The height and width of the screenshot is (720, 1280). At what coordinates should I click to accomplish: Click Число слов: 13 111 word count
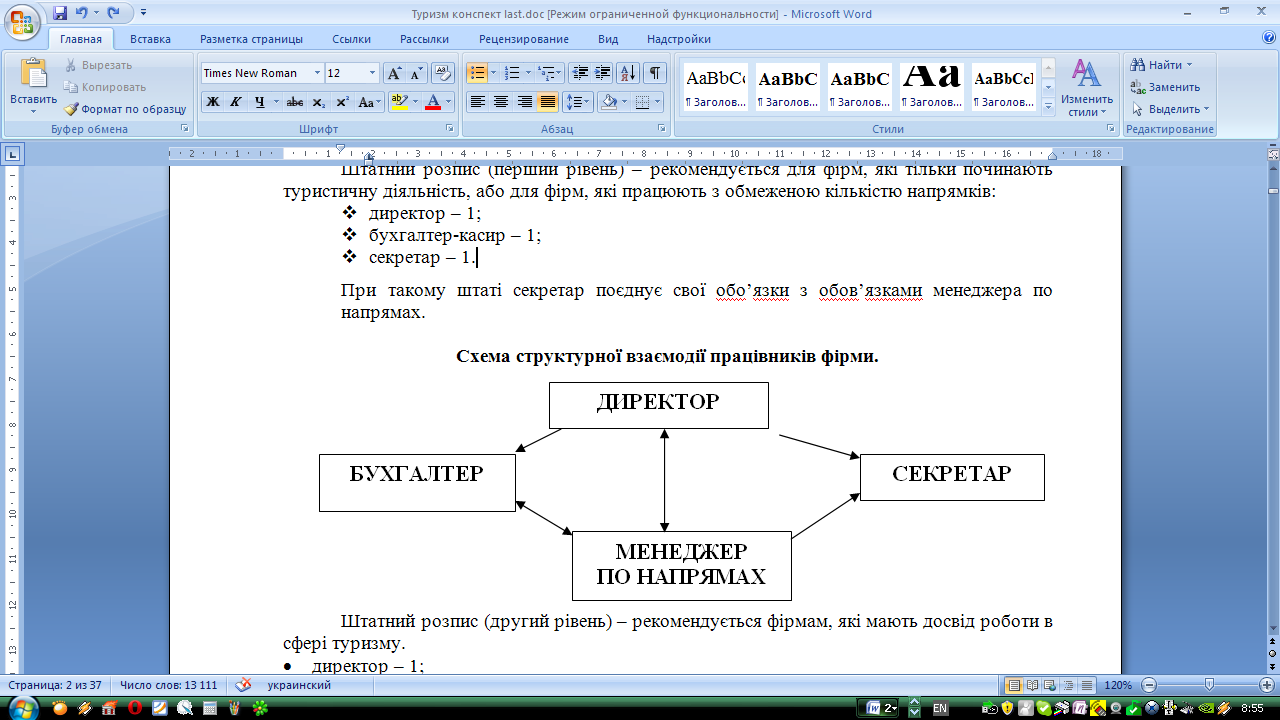(x=168, y=685)
